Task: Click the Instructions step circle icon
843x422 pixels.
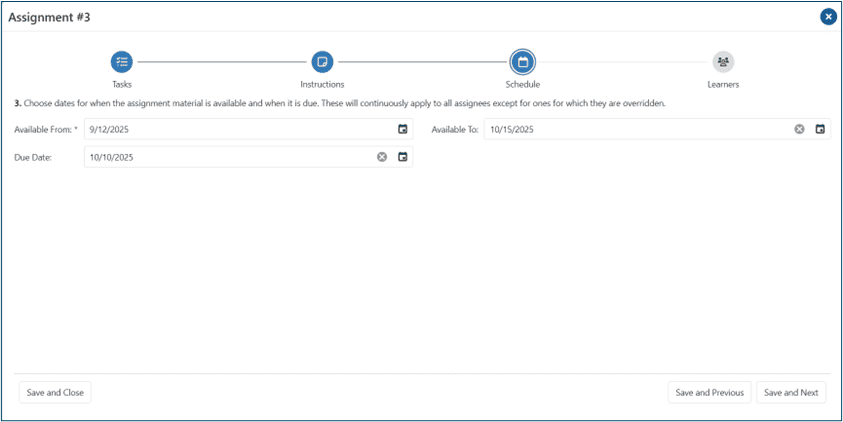Action: tap(322, 62)
